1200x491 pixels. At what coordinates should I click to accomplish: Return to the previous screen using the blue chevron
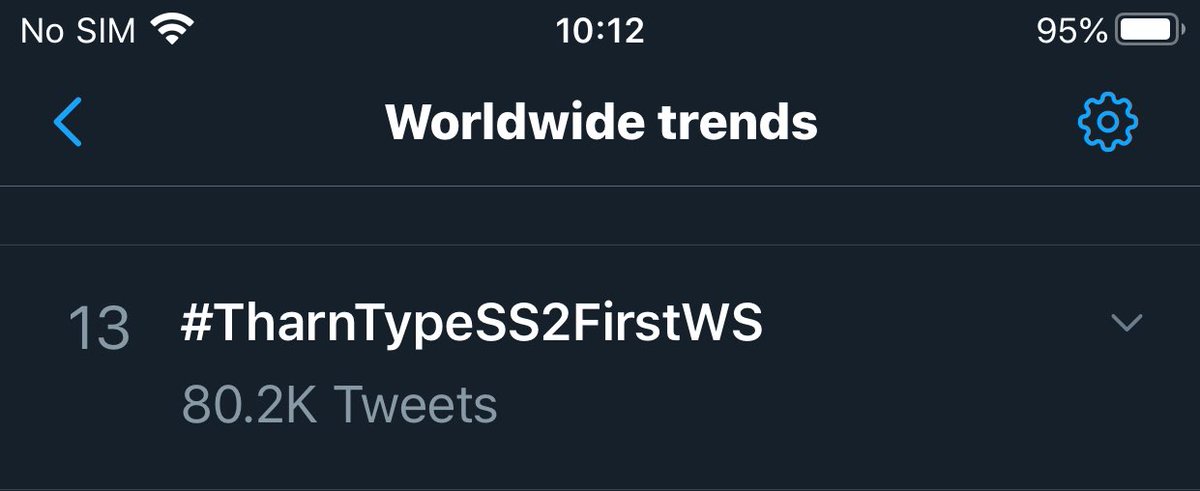coord(67,122)
